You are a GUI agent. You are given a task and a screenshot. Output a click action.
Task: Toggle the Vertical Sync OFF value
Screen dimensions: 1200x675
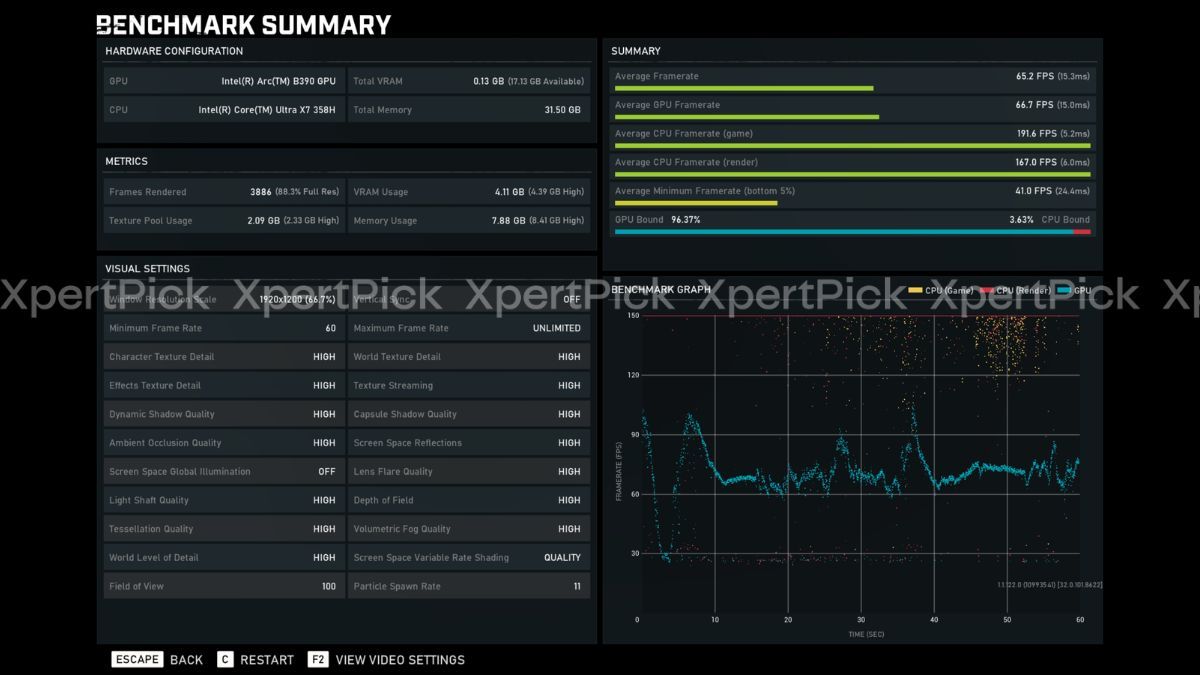click(571, 299)
